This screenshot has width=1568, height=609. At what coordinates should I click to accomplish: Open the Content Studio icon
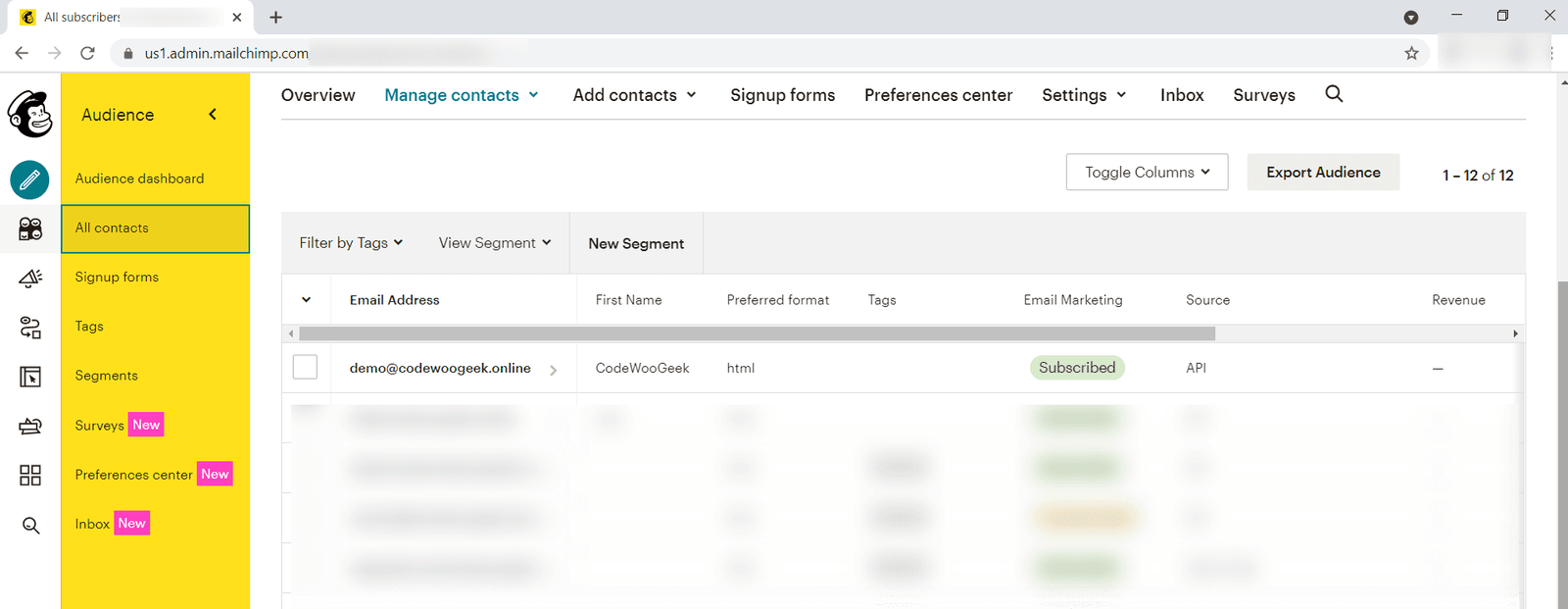click(x=30, y=426)
